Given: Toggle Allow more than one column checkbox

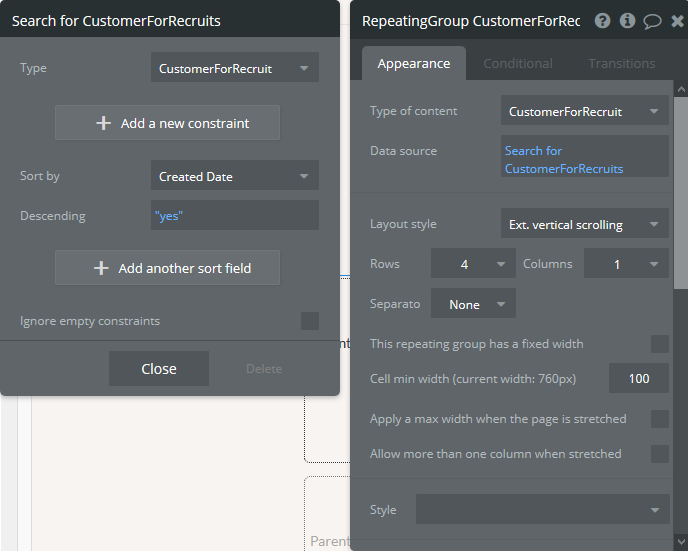Looking at the screenshot, I should [x=660, y=454].
